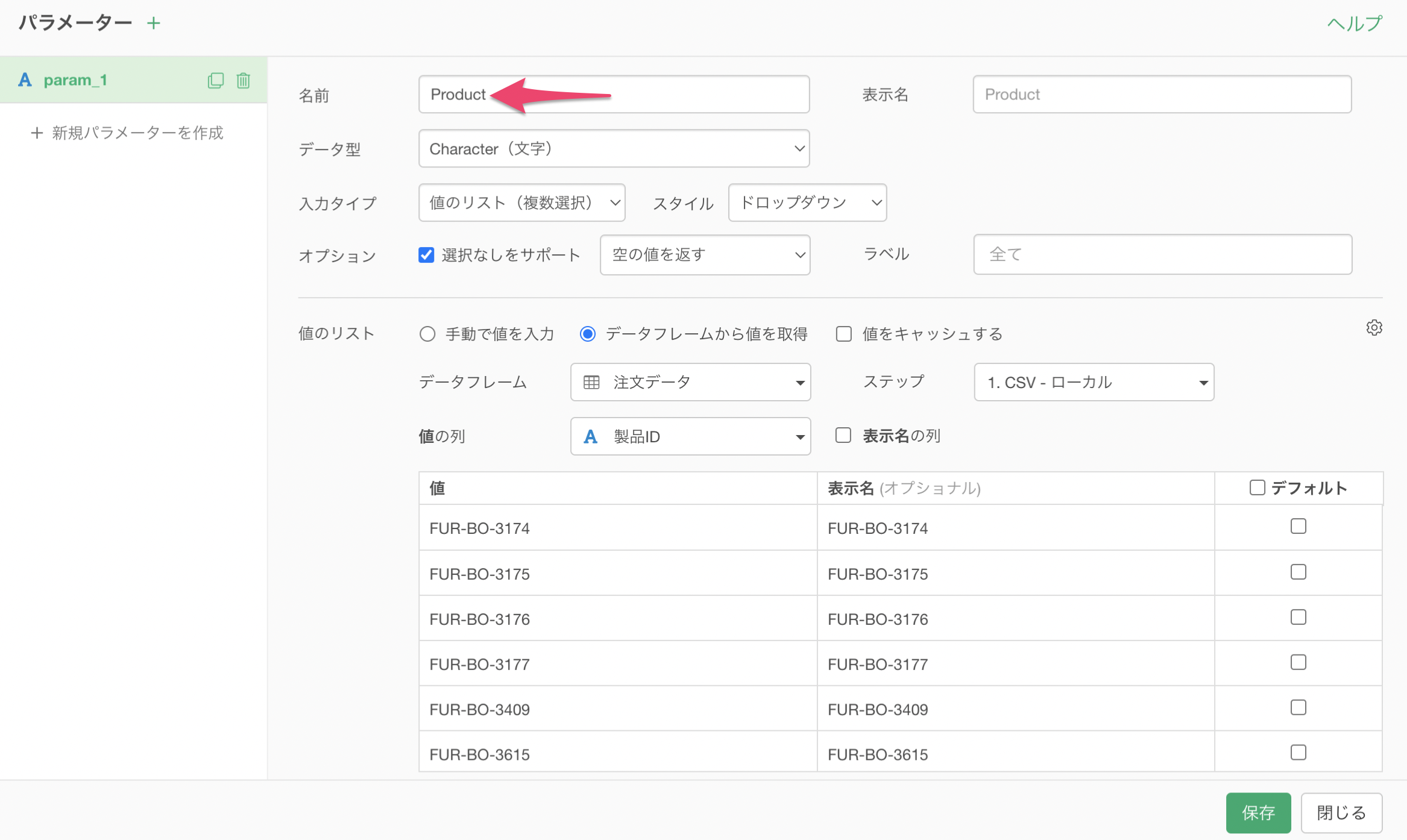Uncheck 選択なしをサポート option
1407x840 pixels.
[426, 255]
